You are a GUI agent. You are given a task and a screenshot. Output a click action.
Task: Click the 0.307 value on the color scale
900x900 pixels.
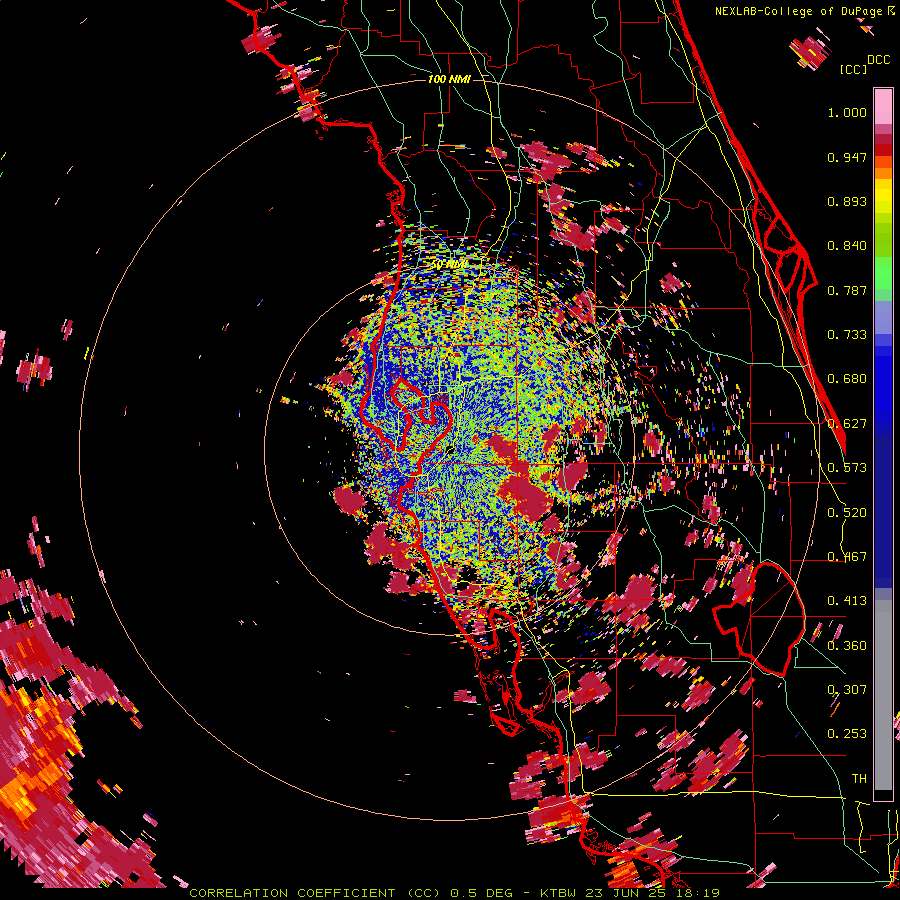click(x=847, y=690)
